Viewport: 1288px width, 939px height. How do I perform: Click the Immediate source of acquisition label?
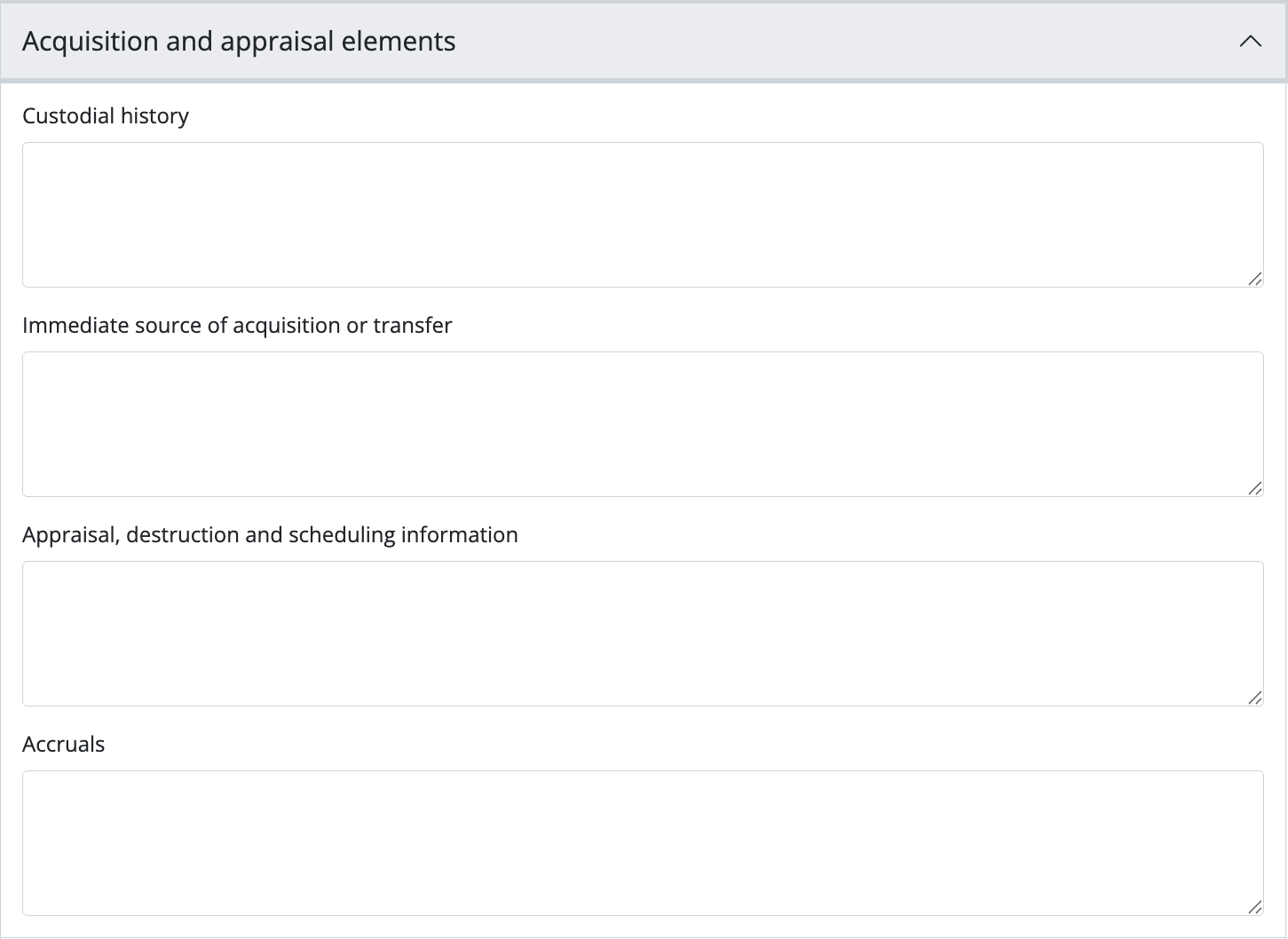(x=237, y=326)
